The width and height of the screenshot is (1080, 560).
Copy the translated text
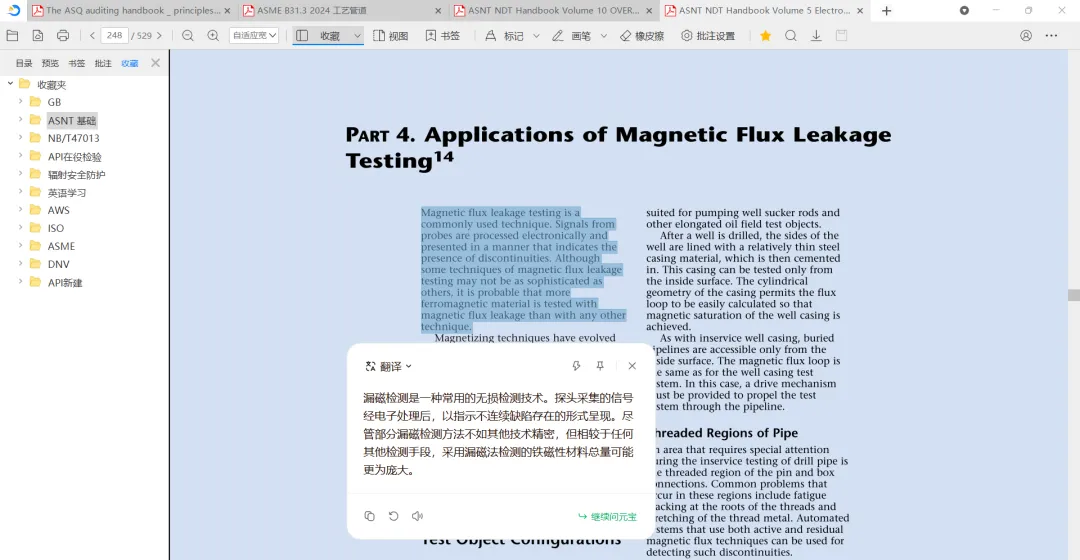pyautogui.click(x=369, y=516)
